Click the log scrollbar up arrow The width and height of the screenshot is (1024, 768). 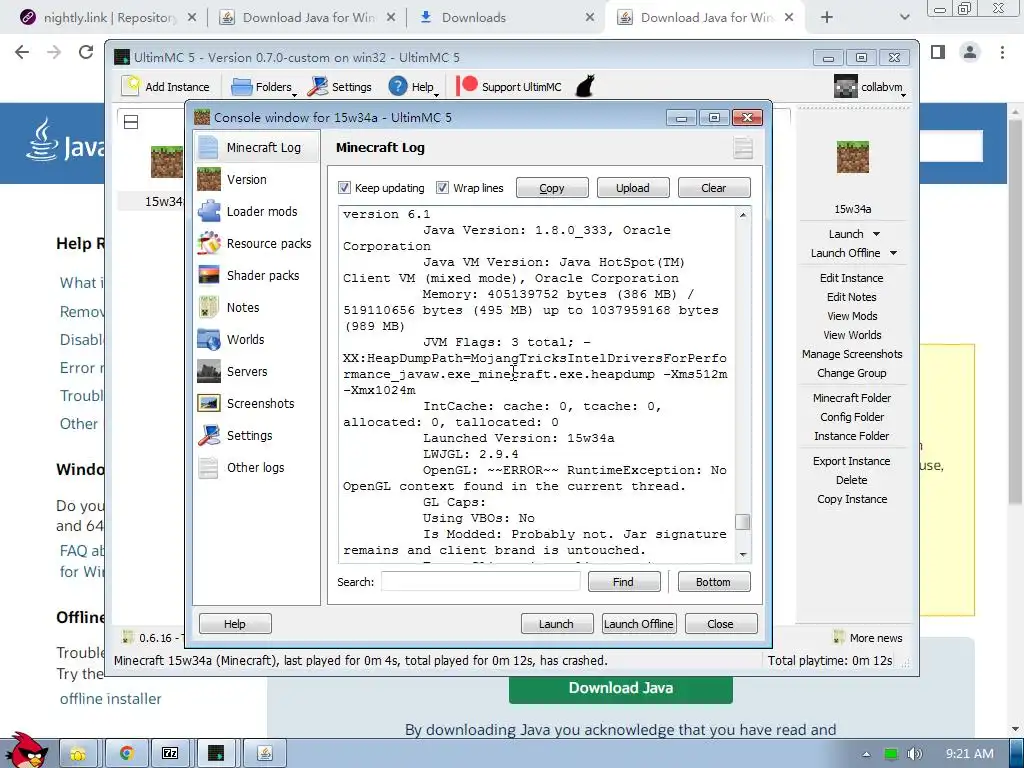(743, 215)
